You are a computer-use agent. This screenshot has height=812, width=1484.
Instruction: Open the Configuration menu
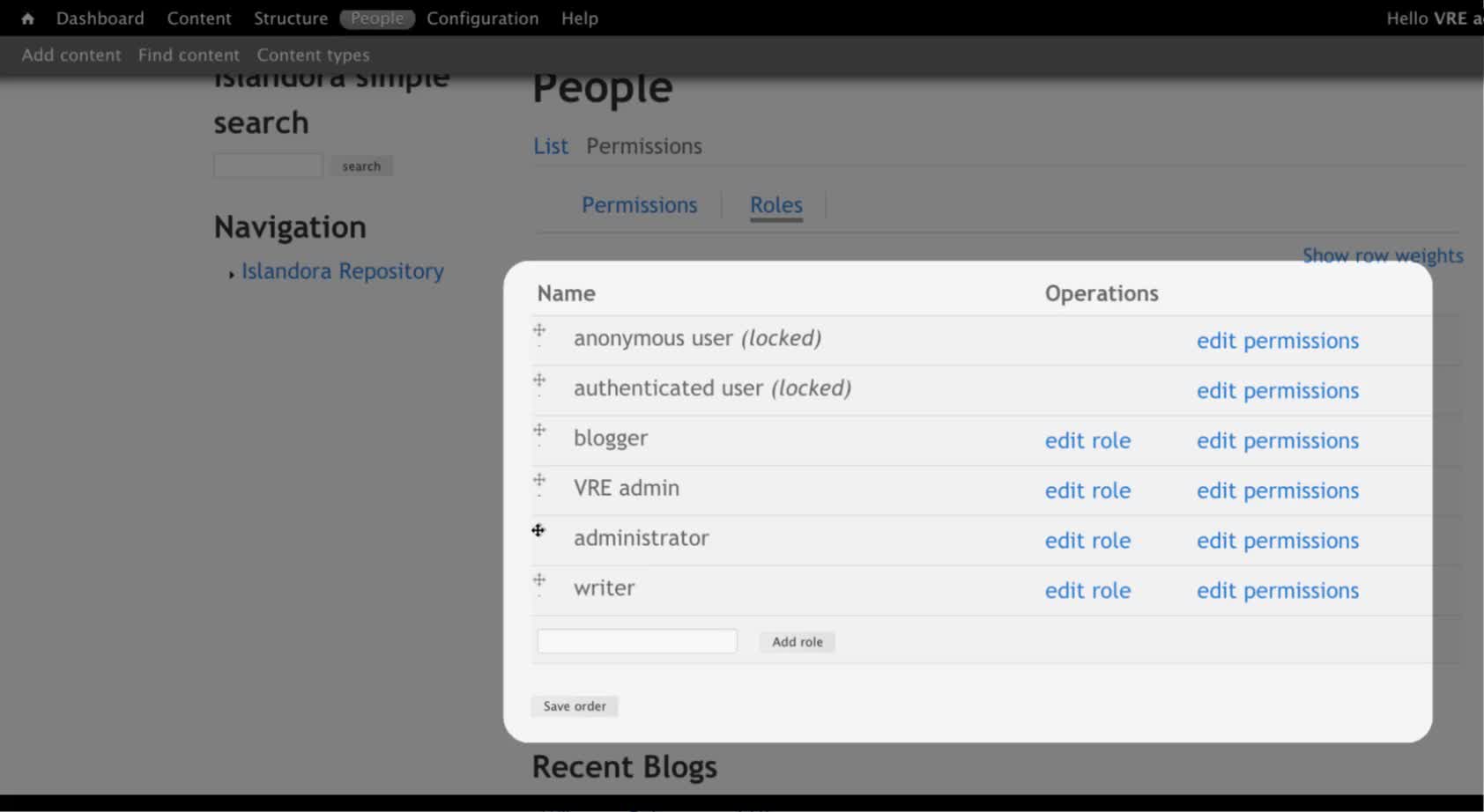[482, 18]
